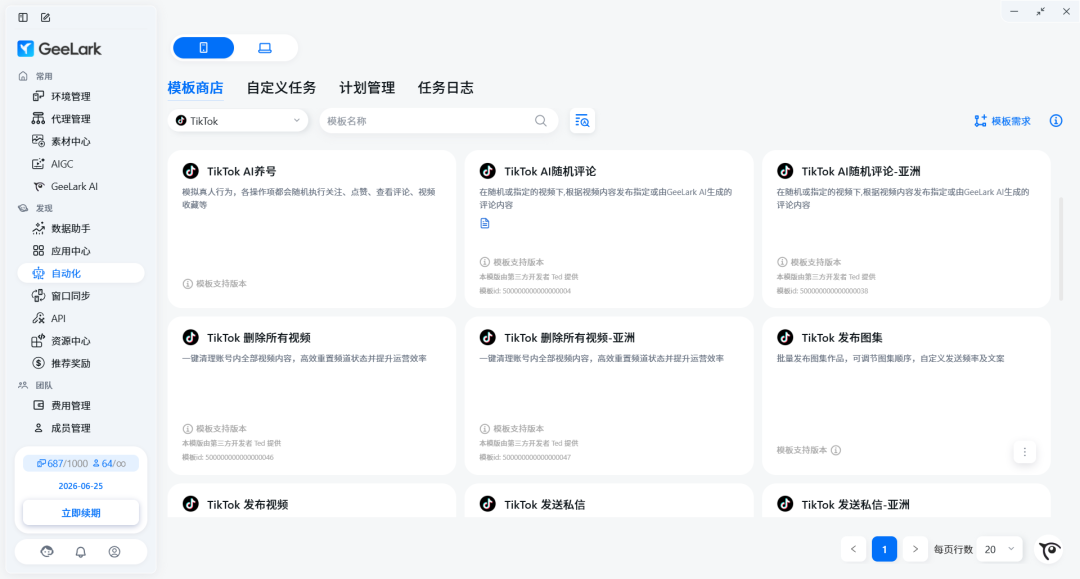Open GeeLark AI in the sidebar

click(81, 187)
